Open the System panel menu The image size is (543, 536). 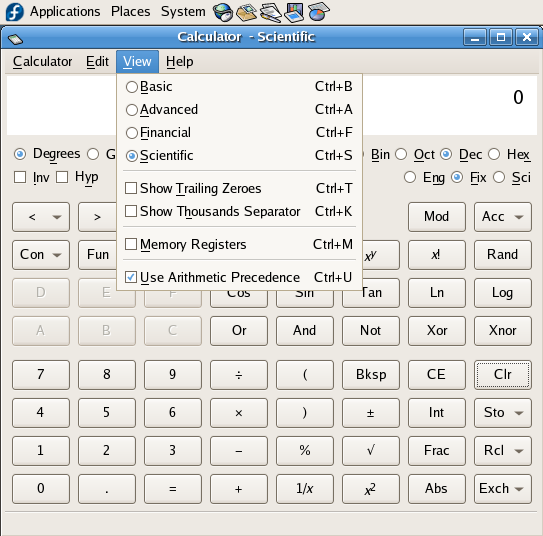[183, 11]
